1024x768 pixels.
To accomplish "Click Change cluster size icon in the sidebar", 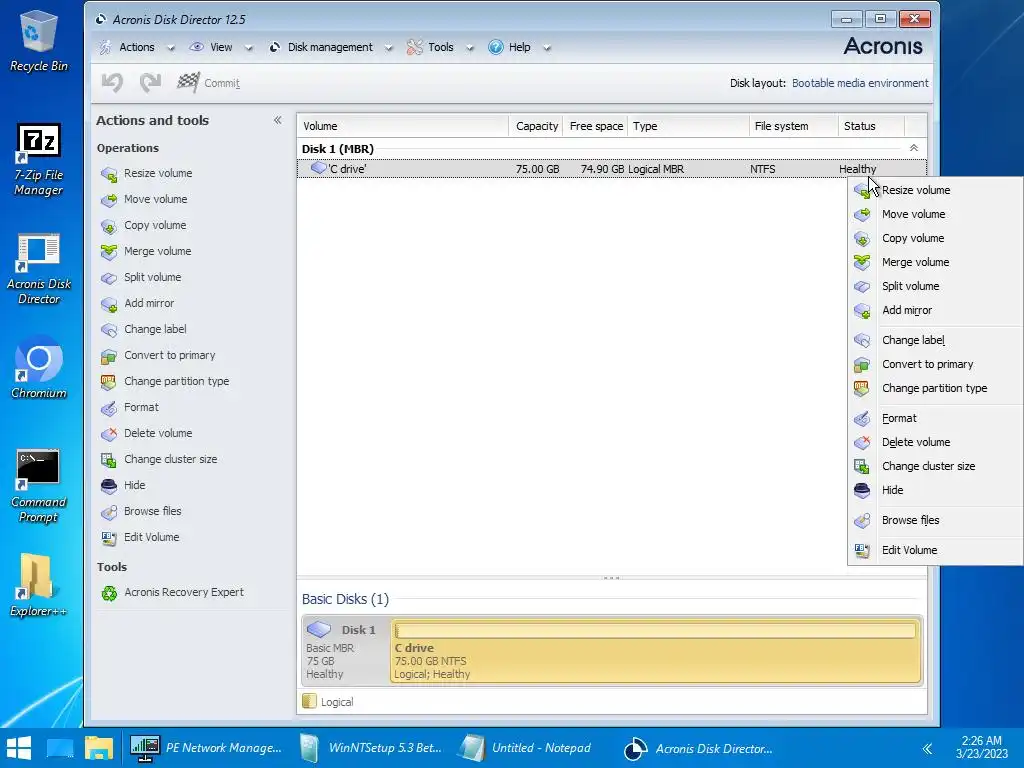I will click(109, 460).
